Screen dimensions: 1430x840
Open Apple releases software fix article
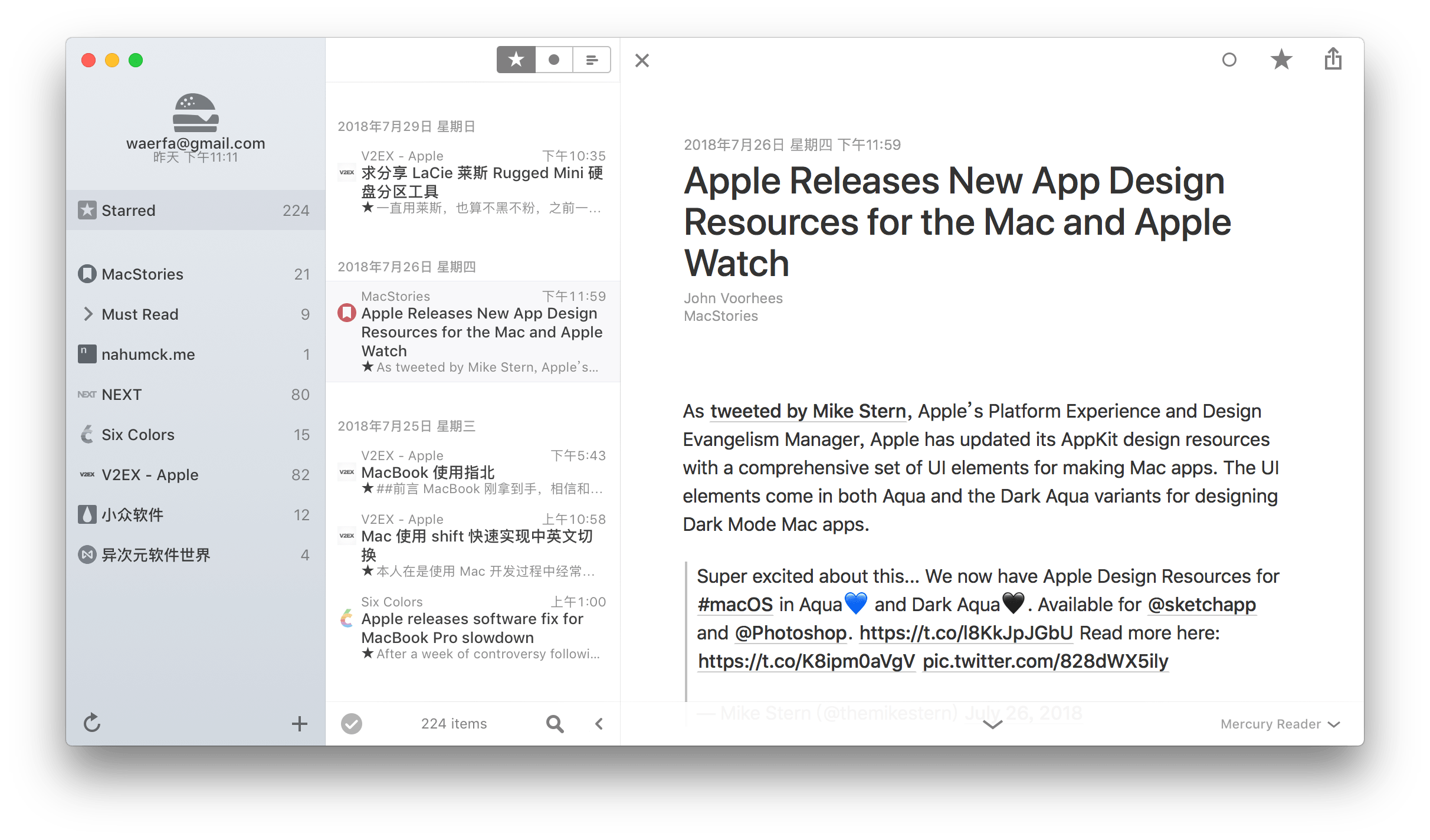click(473, 628)
